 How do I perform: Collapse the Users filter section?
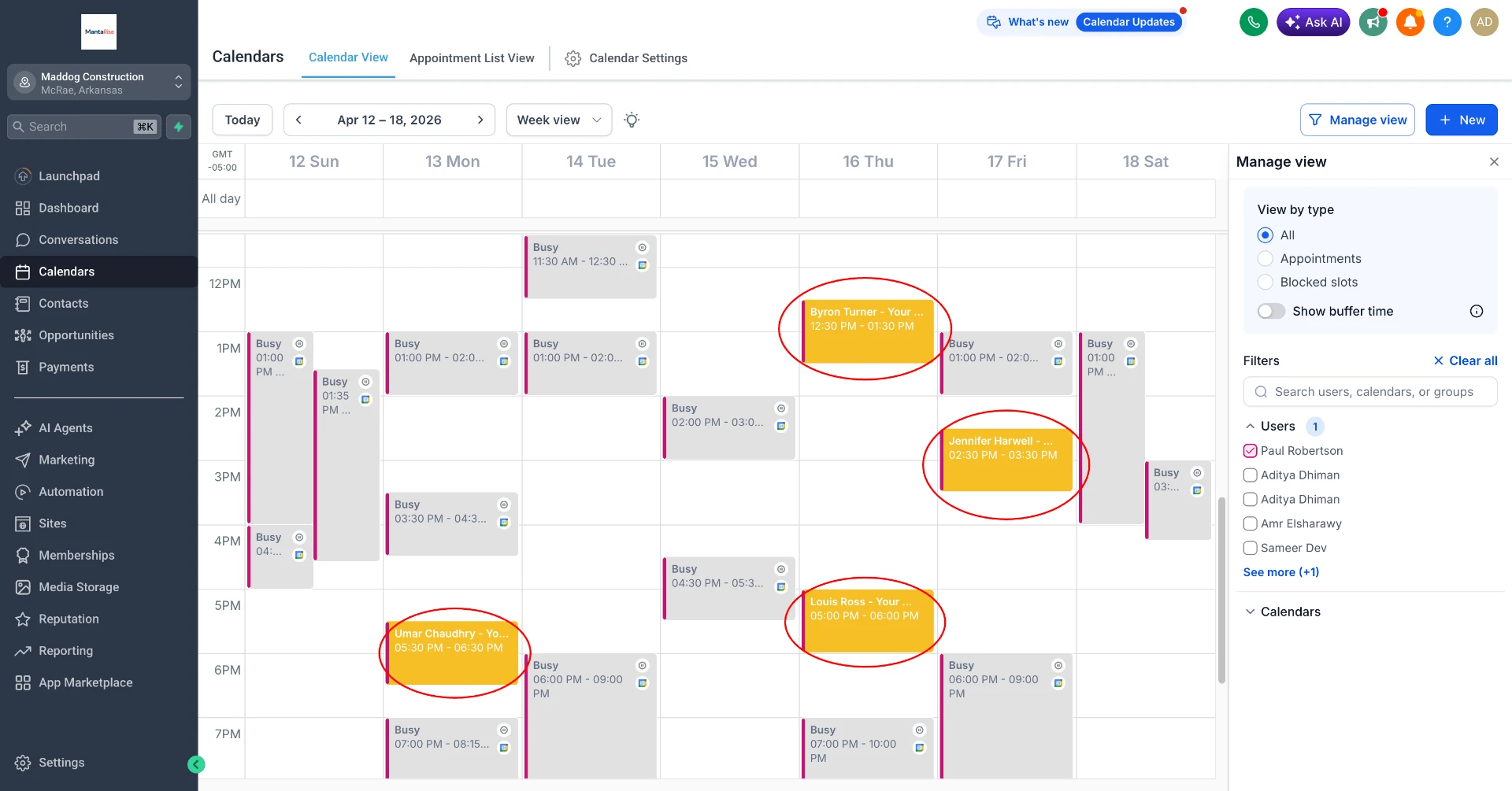[1250, 426]
